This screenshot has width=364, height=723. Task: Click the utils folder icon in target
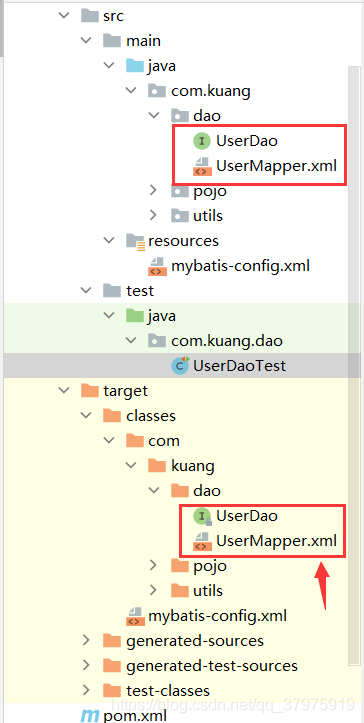[x=180, y=590]
